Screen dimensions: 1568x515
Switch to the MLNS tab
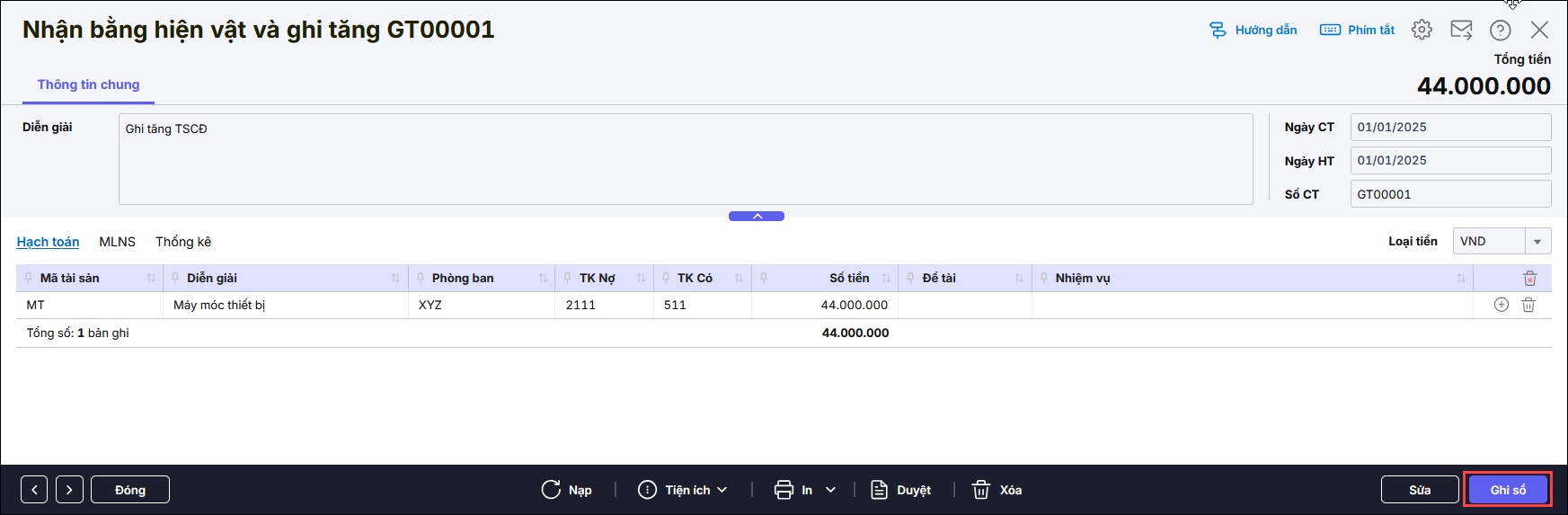(x=117, y=242)
